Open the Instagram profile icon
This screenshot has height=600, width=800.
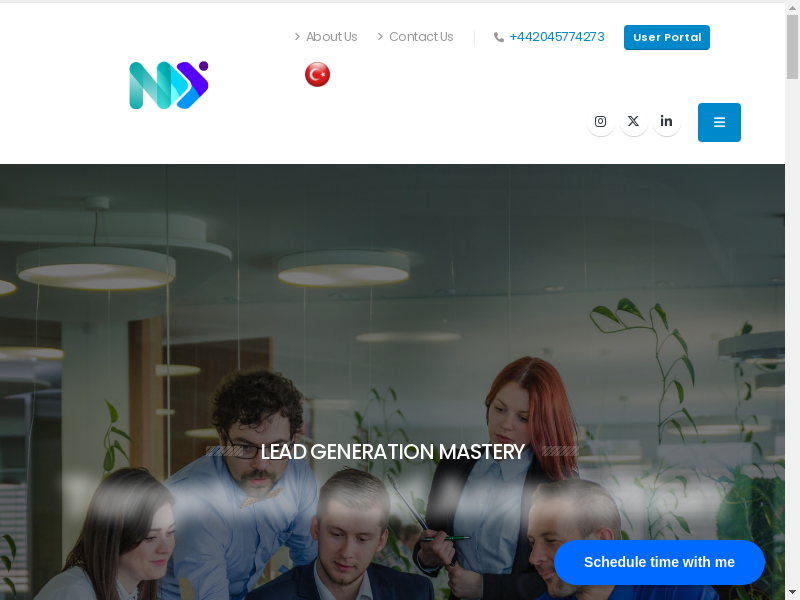click(x=601, y=121)
